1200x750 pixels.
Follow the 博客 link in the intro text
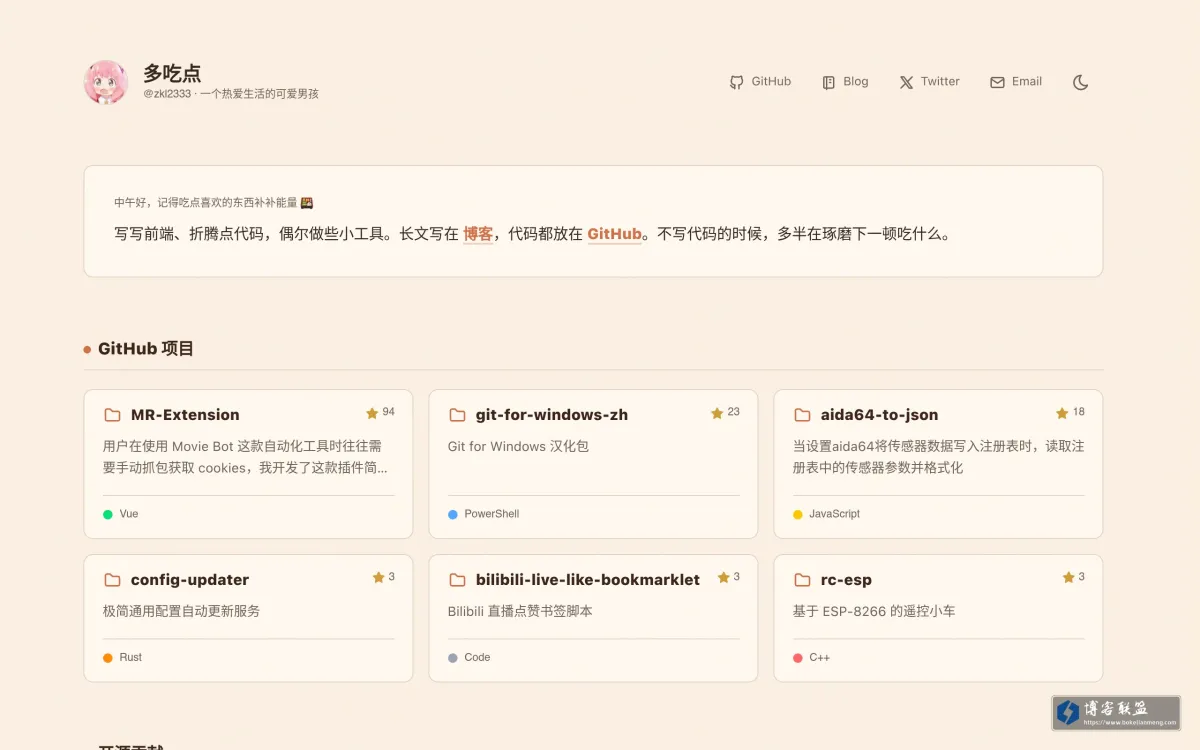478,234
